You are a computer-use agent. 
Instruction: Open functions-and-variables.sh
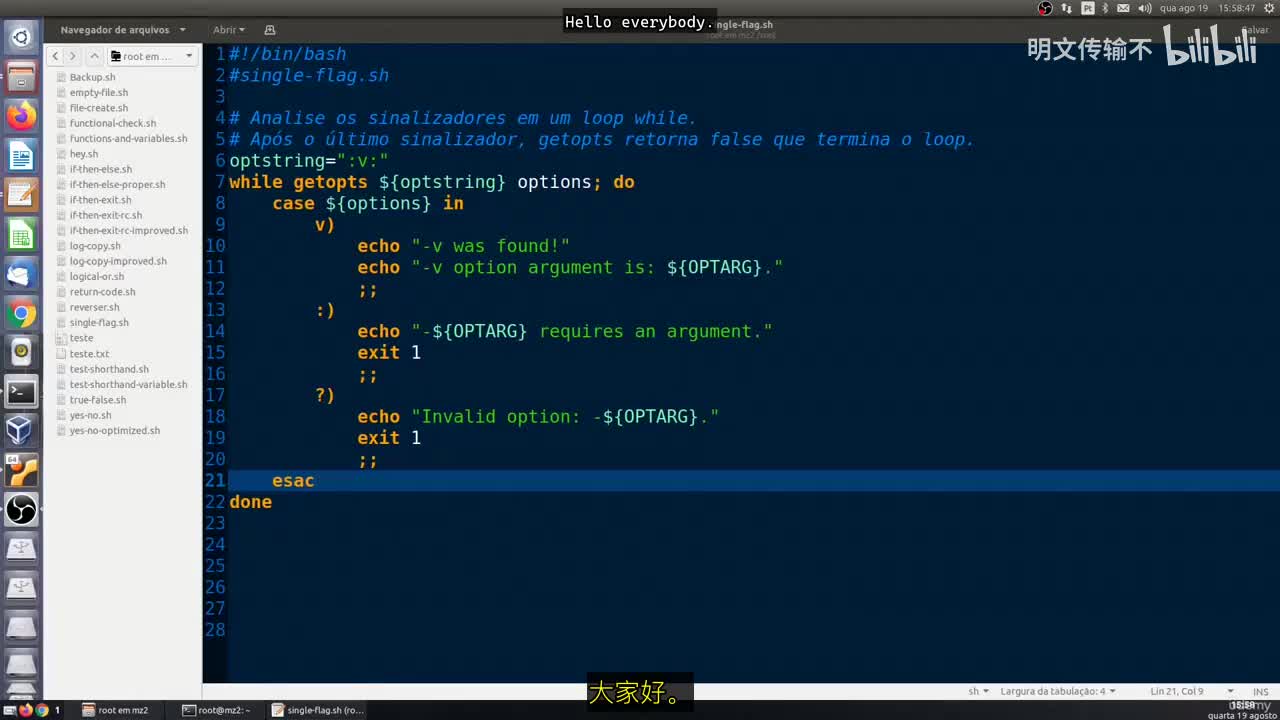[x=128, y=138]
